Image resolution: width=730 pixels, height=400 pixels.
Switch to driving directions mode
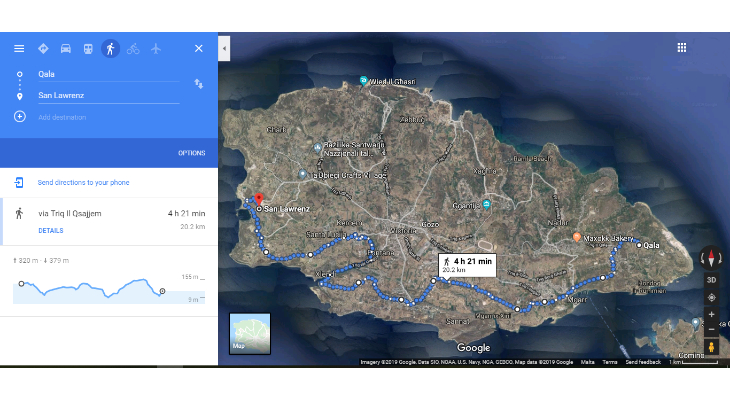click(66, 48)
